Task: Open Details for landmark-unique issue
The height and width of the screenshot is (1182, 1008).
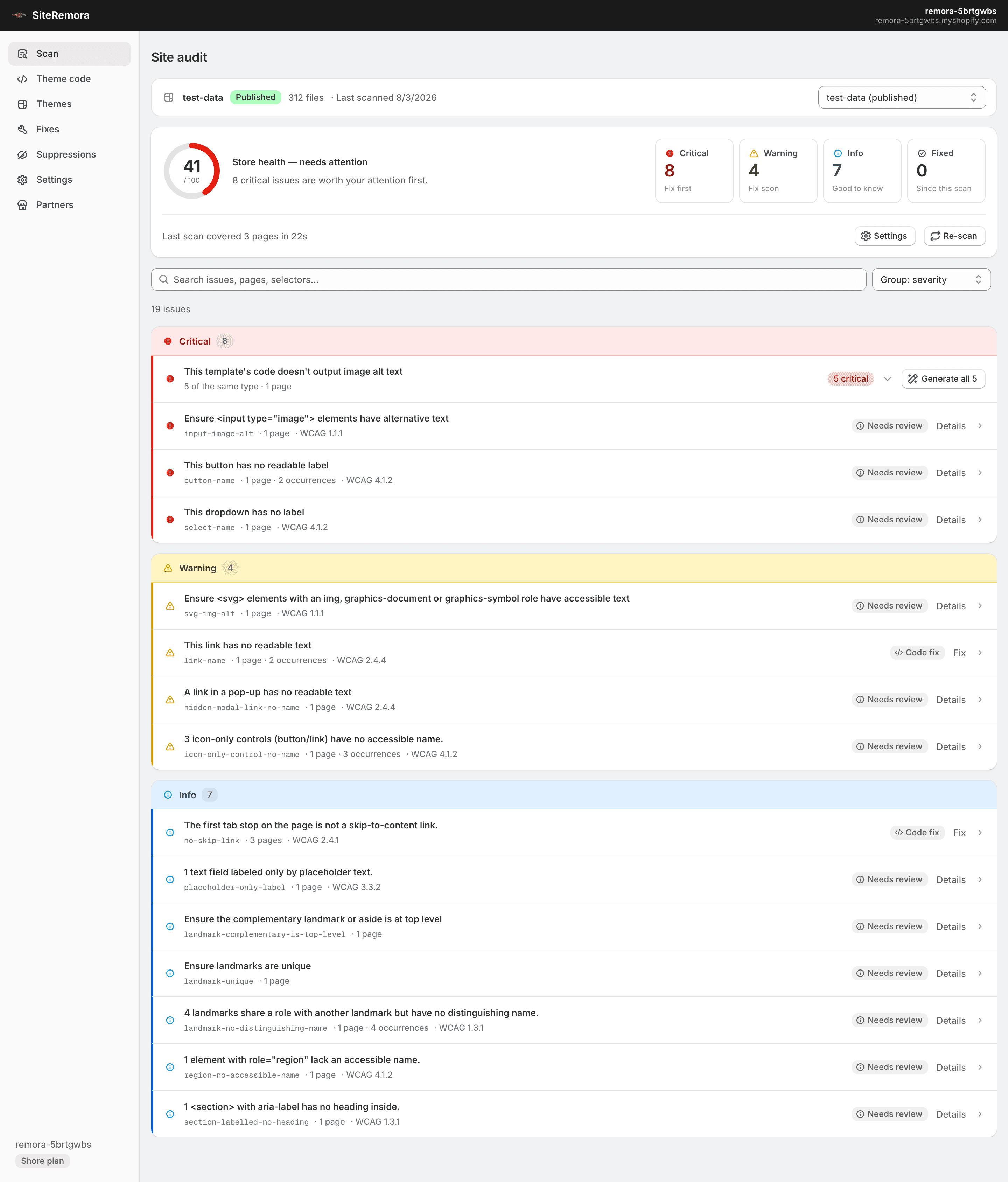Action: [950, 973]
